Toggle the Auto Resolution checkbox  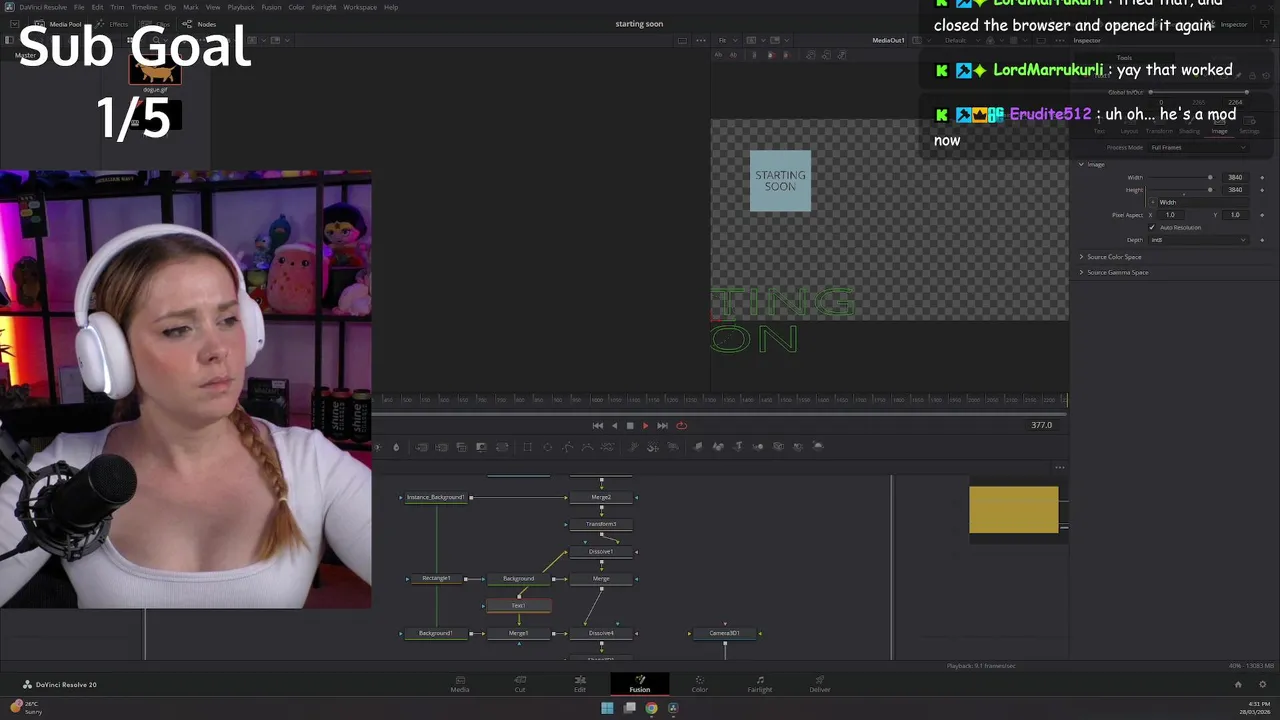point(1152,227)
